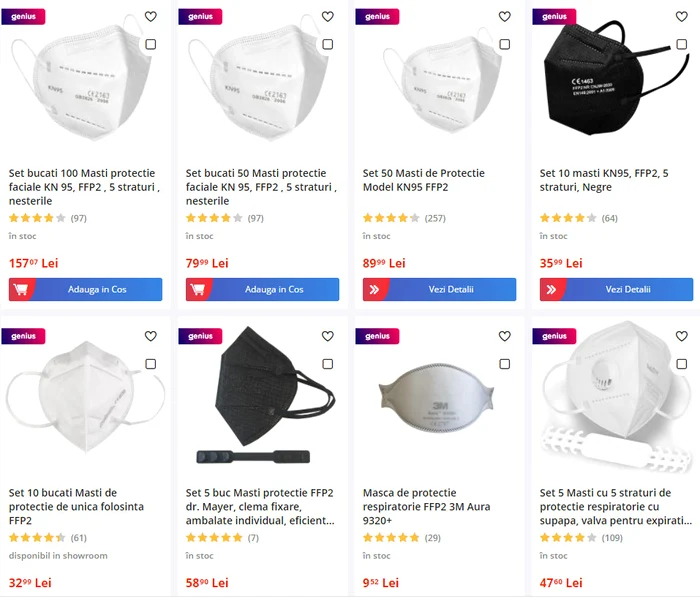The image size is (700, 598).
Task: Favorite the black KN95 10-mask set
Action: point(681,17)
